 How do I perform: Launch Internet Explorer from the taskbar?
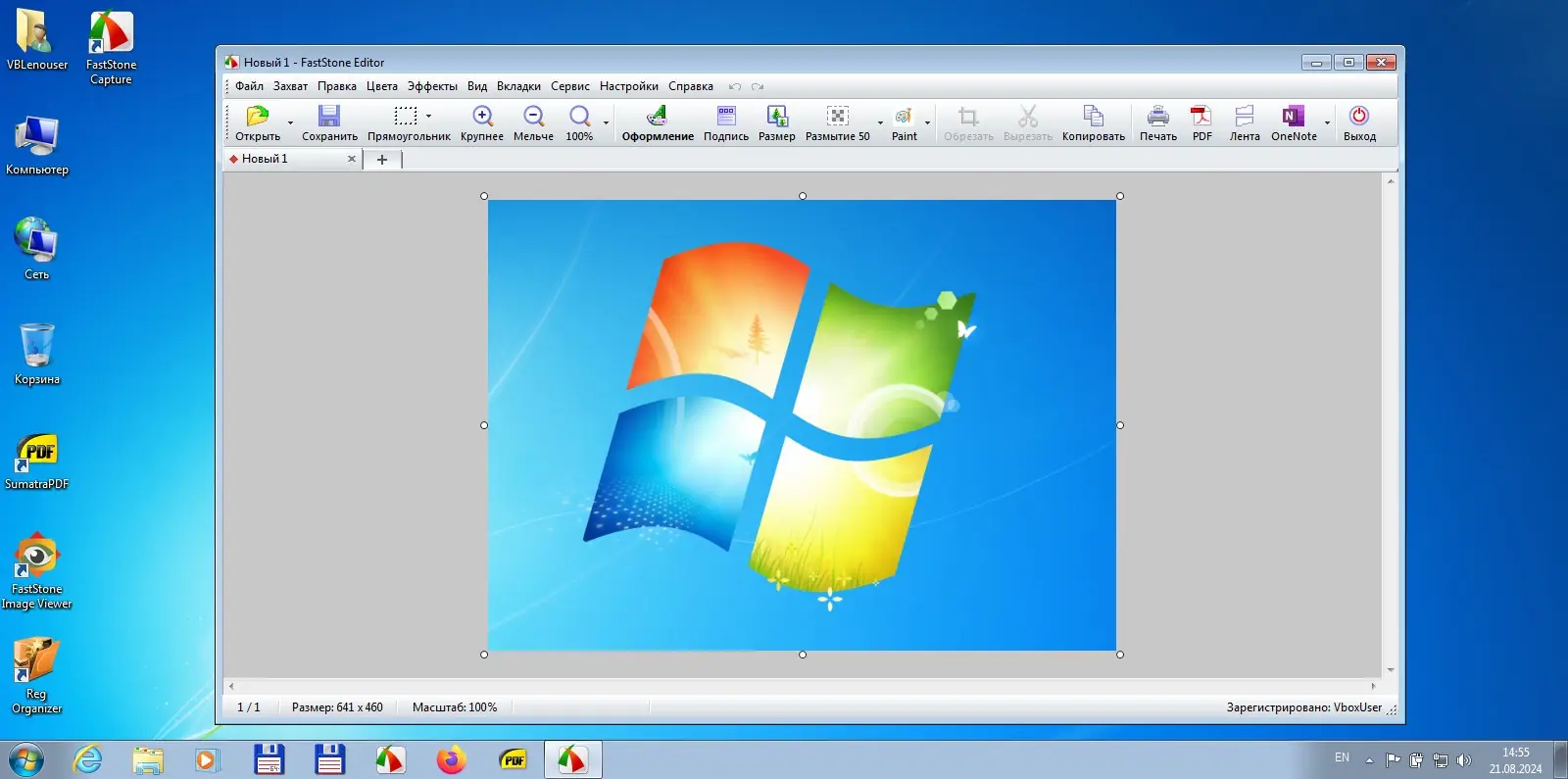[x=87, y=759]
